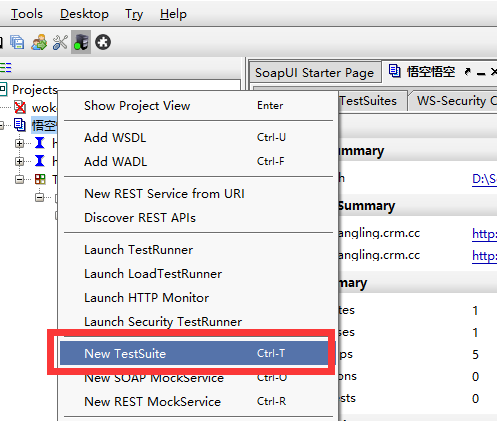The width and height of the screenshot is (497, 421).
Task: Click the Projects root node icon
Action: click(3, 89)
